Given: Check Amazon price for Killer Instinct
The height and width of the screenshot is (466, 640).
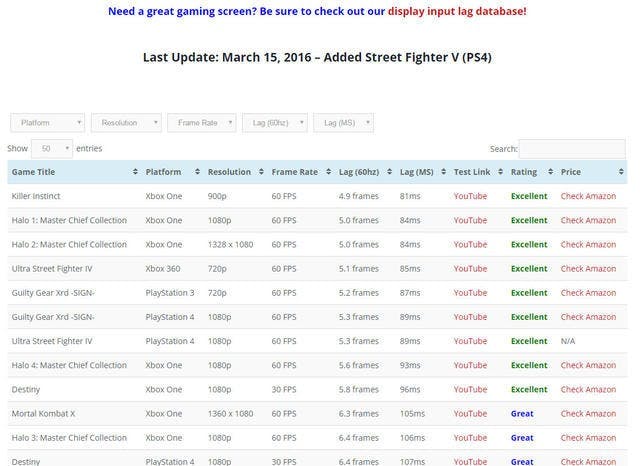Looking at the screenshot, I should click(588, 196).
